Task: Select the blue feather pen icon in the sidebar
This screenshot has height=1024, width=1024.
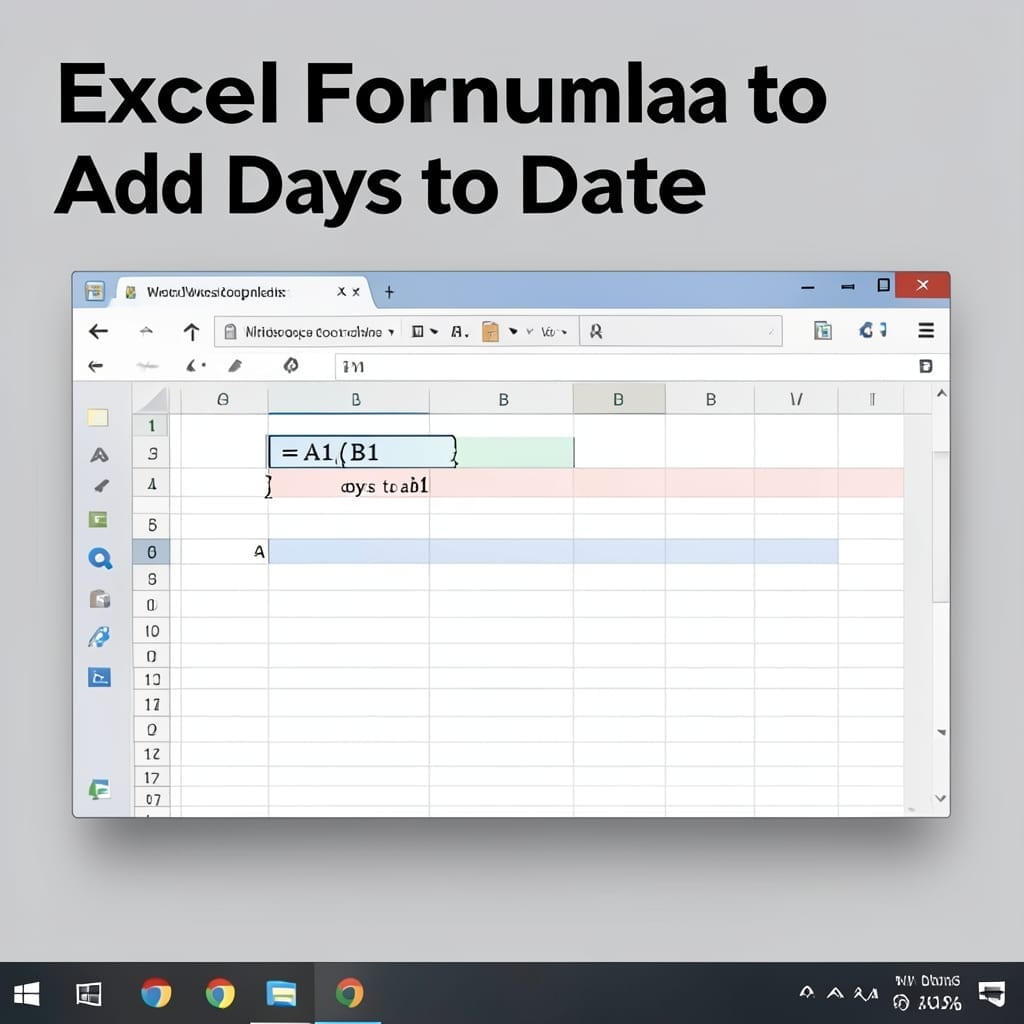Action: 99,637
